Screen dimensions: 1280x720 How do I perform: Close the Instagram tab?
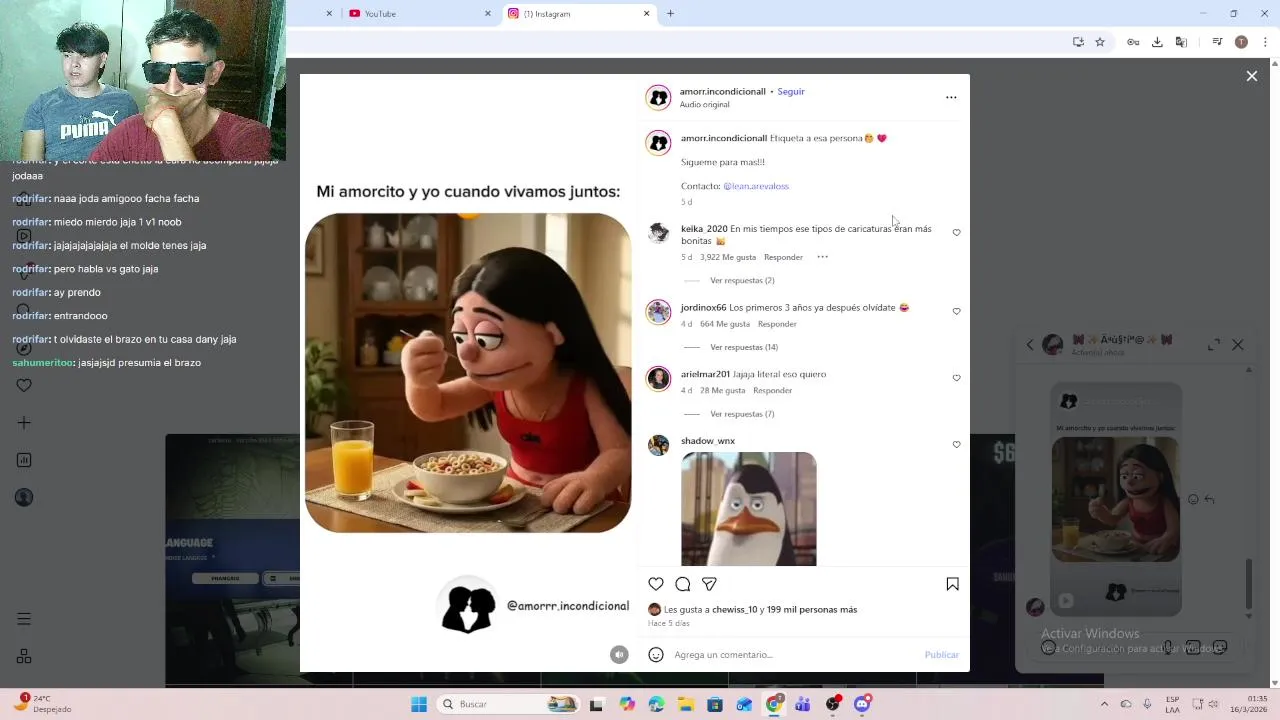point(646,14)
